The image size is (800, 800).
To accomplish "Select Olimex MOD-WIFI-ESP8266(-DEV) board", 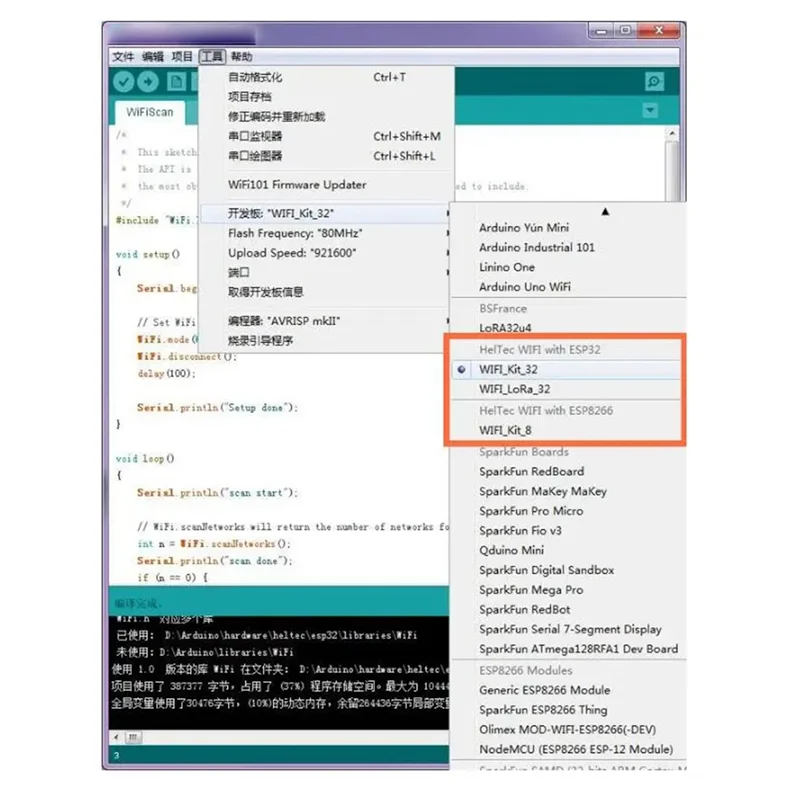I will [x=568, y=730].
